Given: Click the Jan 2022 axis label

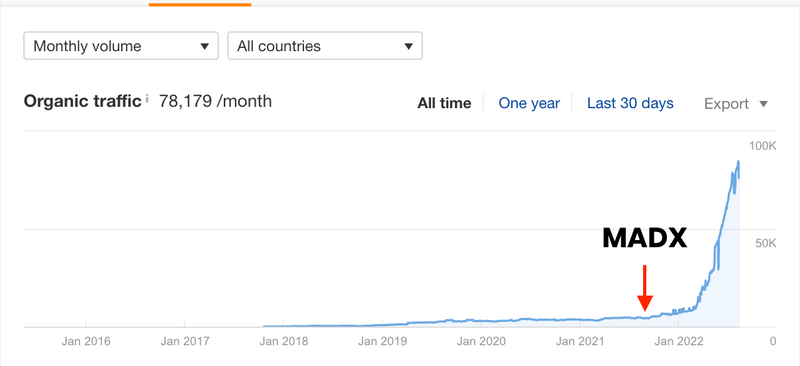Looking at the screenshot, I should 678,341.
